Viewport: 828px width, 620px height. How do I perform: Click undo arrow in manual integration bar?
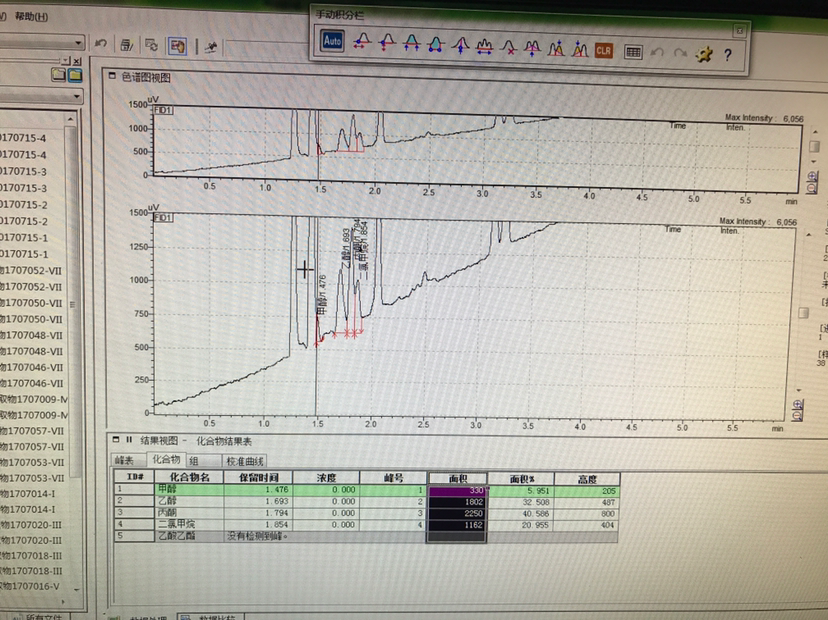(657, 52)
